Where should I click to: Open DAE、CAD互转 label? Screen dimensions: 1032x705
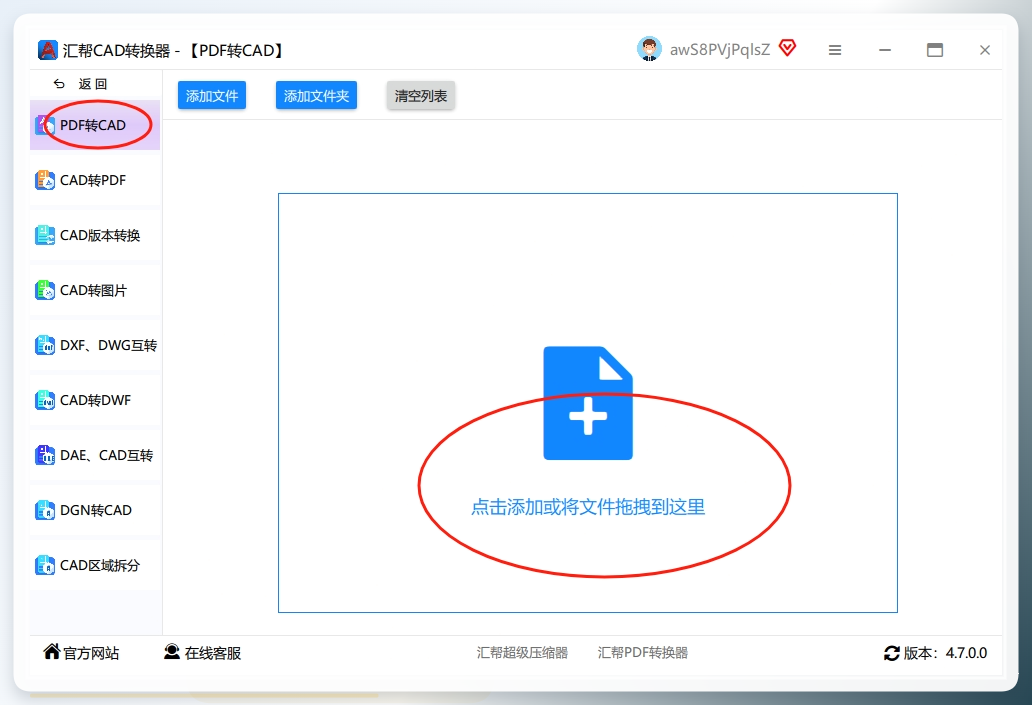coord(107,455)
